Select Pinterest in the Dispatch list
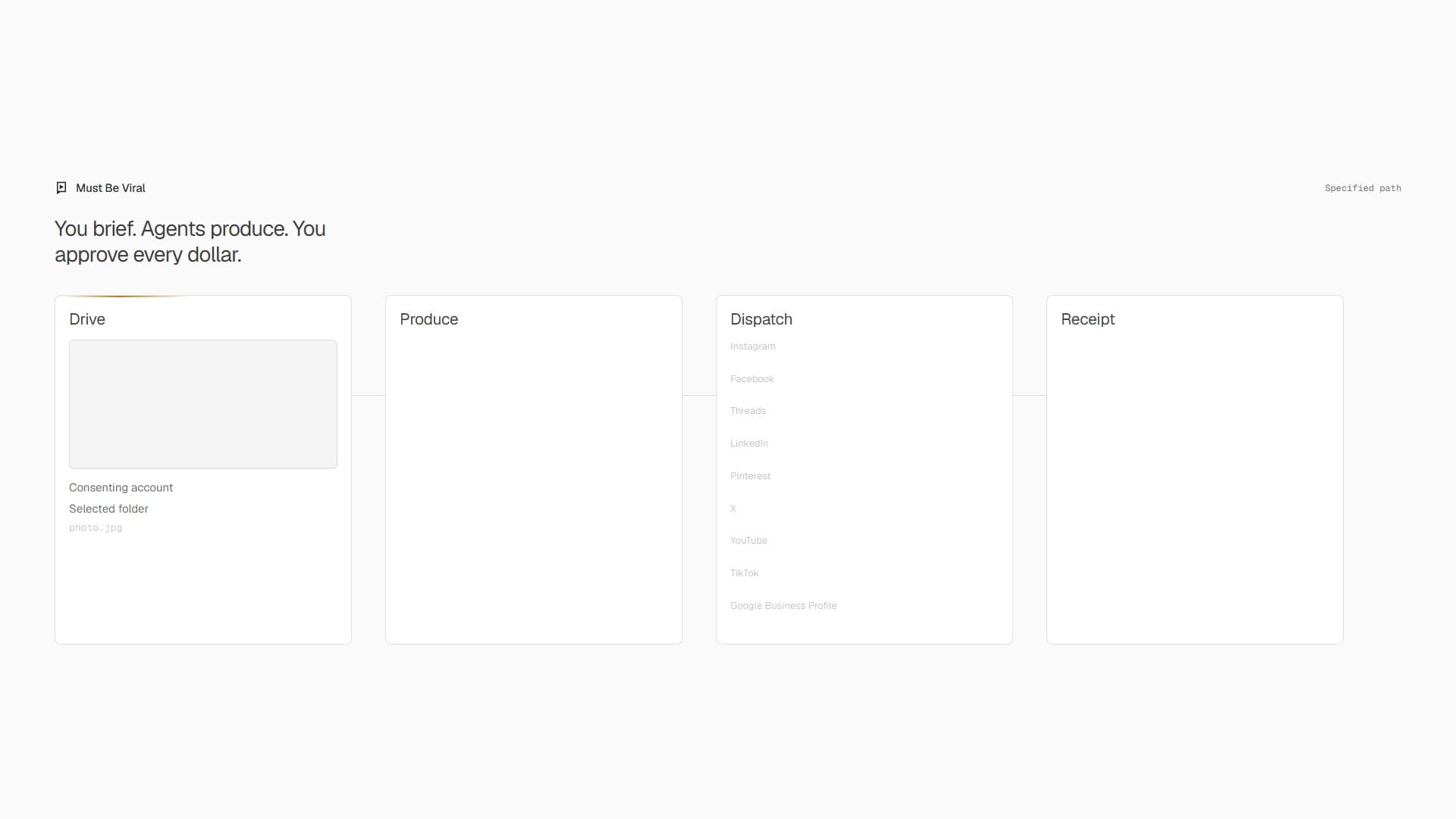The height and width of the screenshot is (819, 1456). coord(750,476)
